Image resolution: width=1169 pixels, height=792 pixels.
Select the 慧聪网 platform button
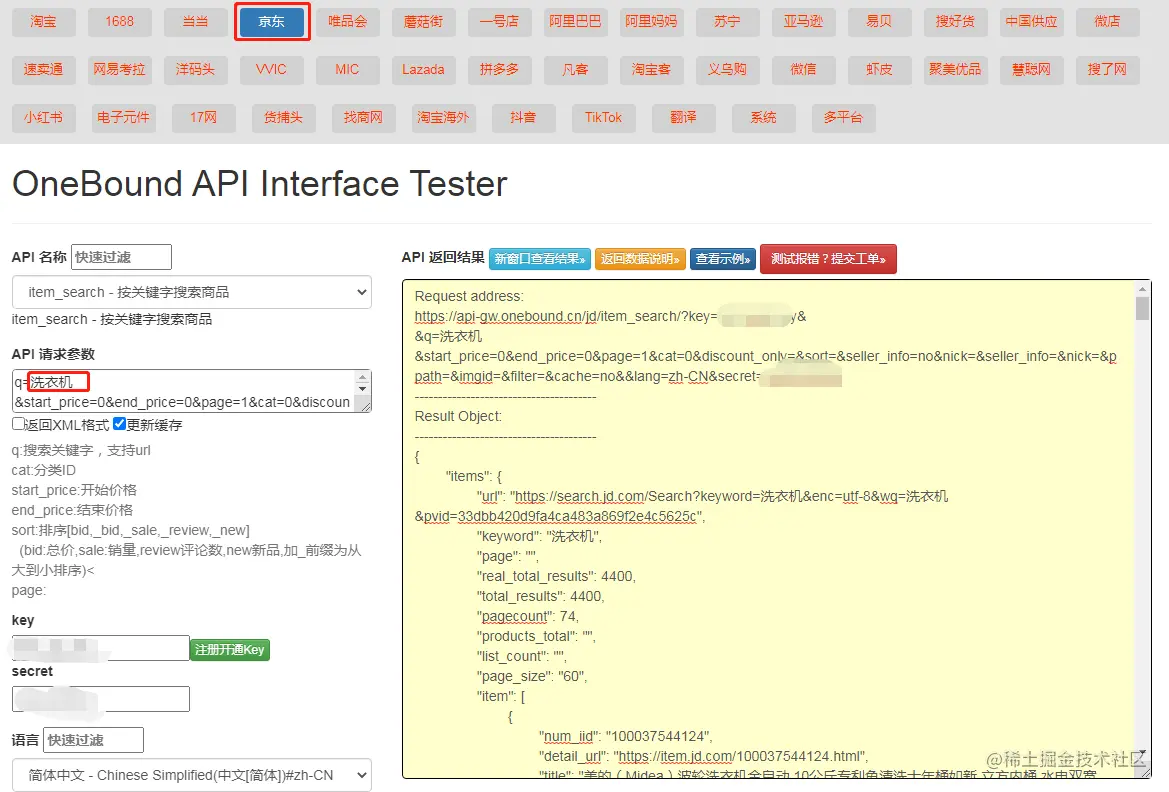(x=1032, y=69)
